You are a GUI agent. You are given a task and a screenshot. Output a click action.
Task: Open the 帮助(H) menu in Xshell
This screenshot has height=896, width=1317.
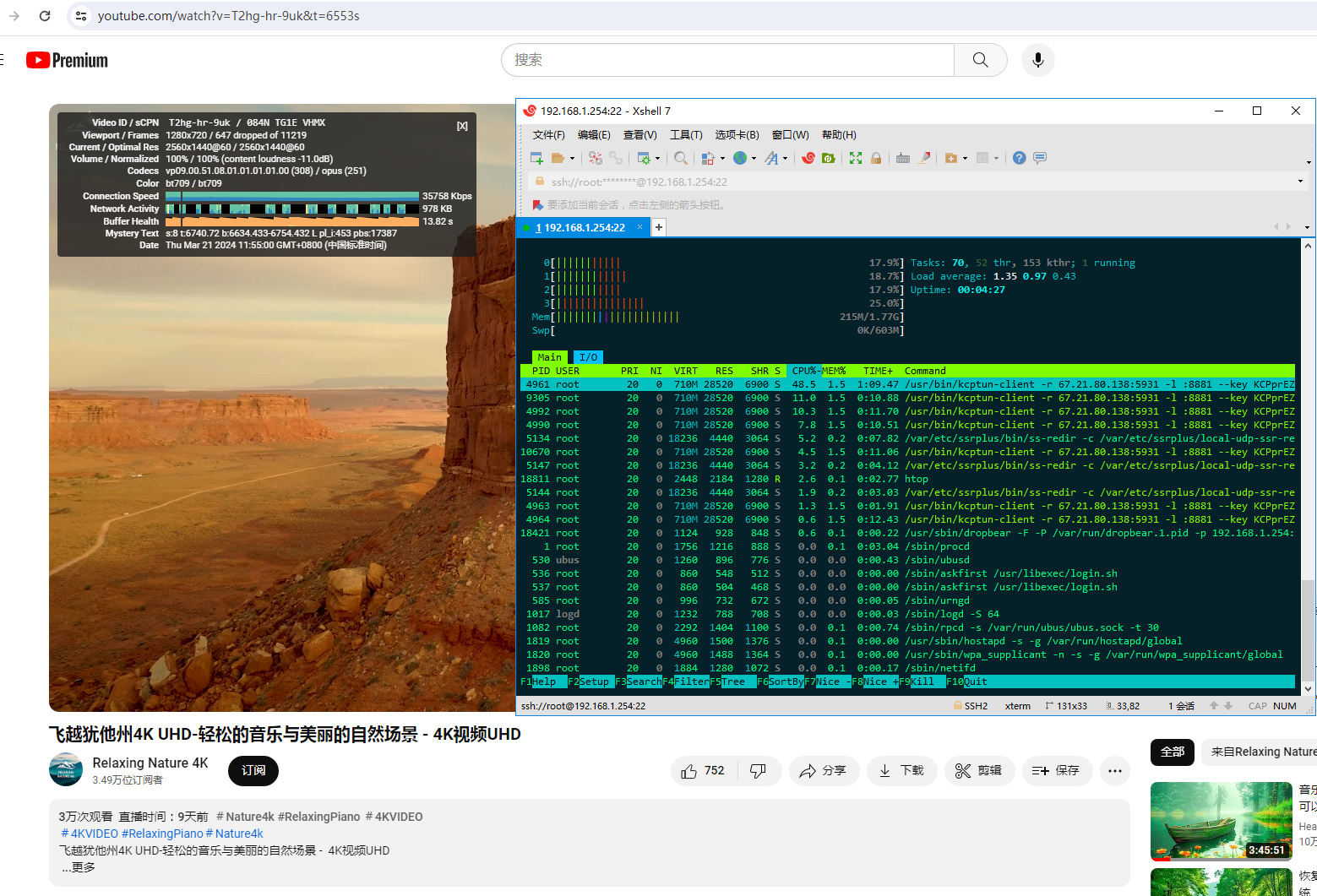839,135
